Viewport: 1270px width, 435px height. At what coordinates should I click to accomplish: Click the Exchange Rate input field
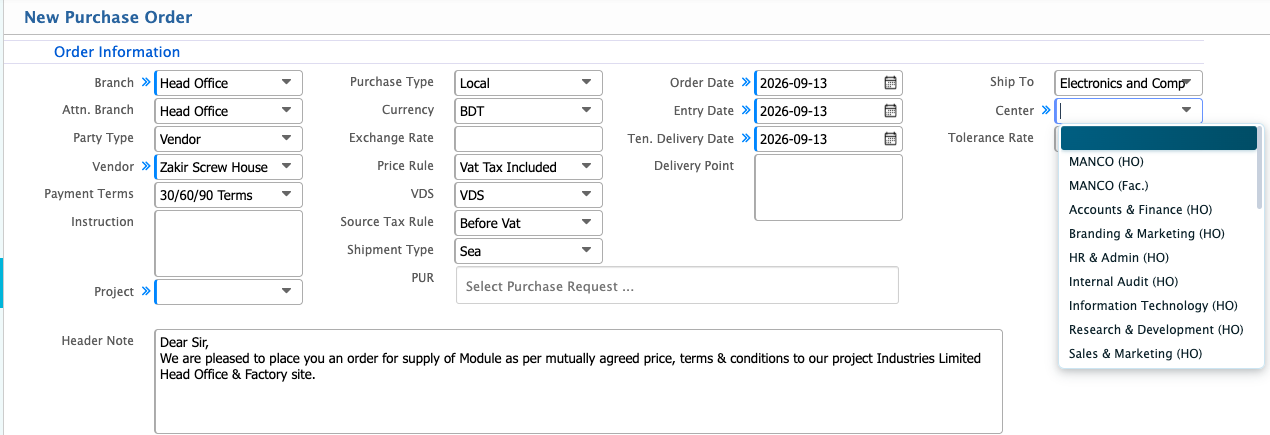tap(529, 139)
